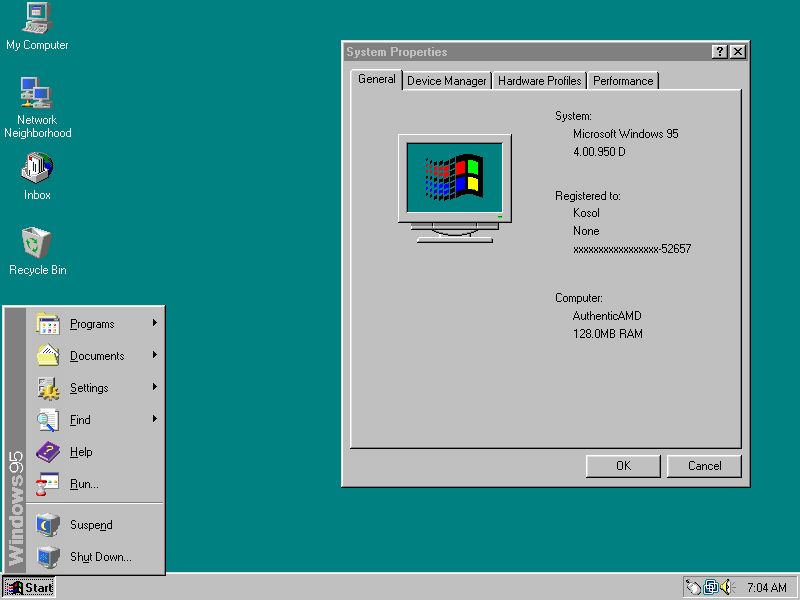
Task: Click the 'Microsoft Windows 95' text
Action: (x=626, y=134)
